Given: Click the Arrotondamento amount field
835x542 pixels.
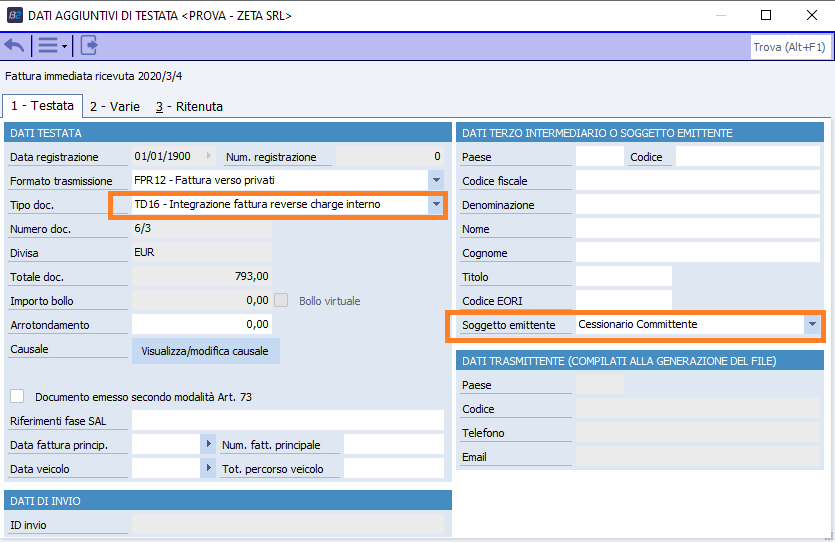Looking at the screenshot, I should (x=201, y=325).
